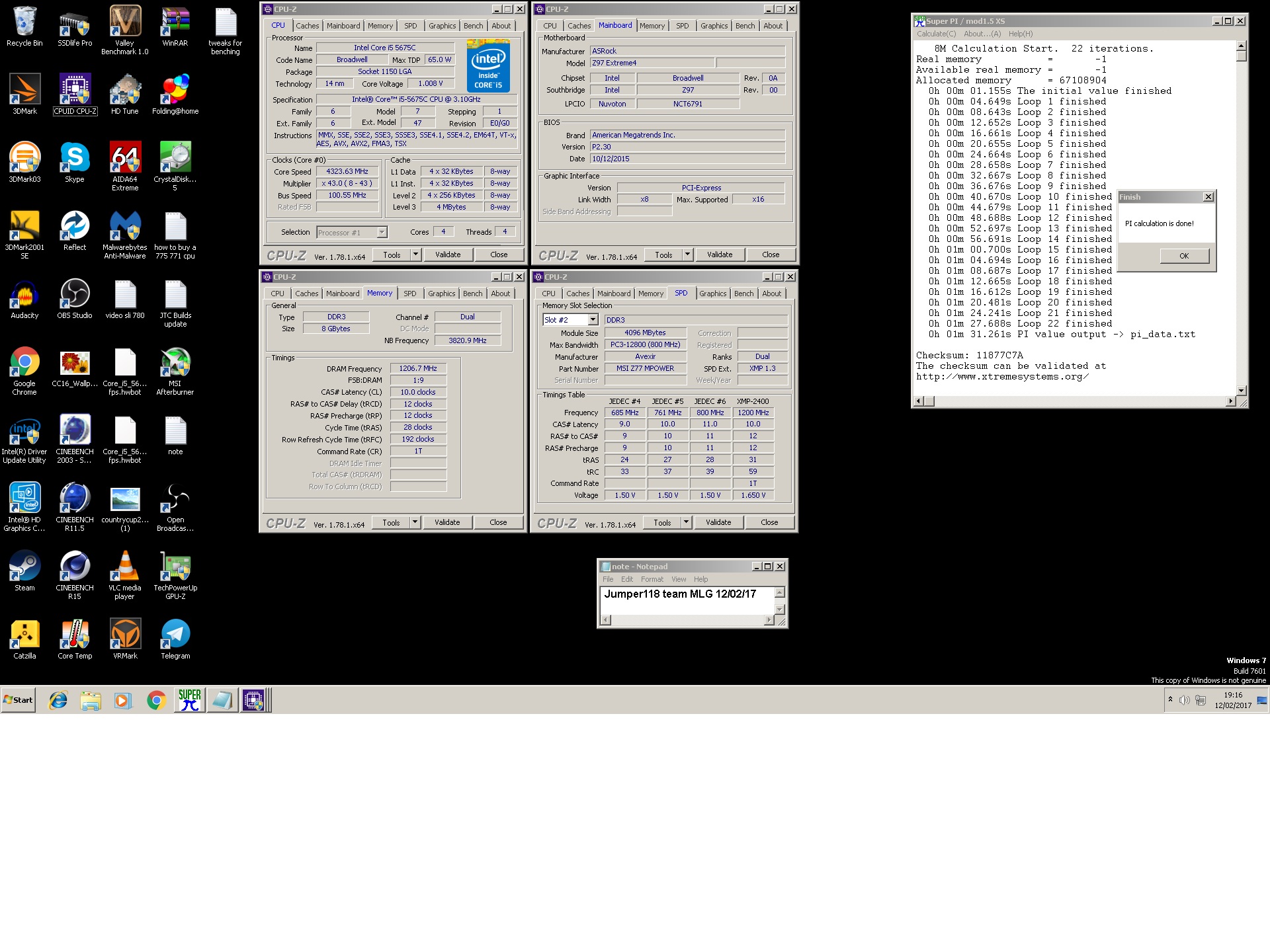The height and width of the screenshot is (952, 1270).
Task: Launch OBS Studio from the desktop
Action: [75, 298]
